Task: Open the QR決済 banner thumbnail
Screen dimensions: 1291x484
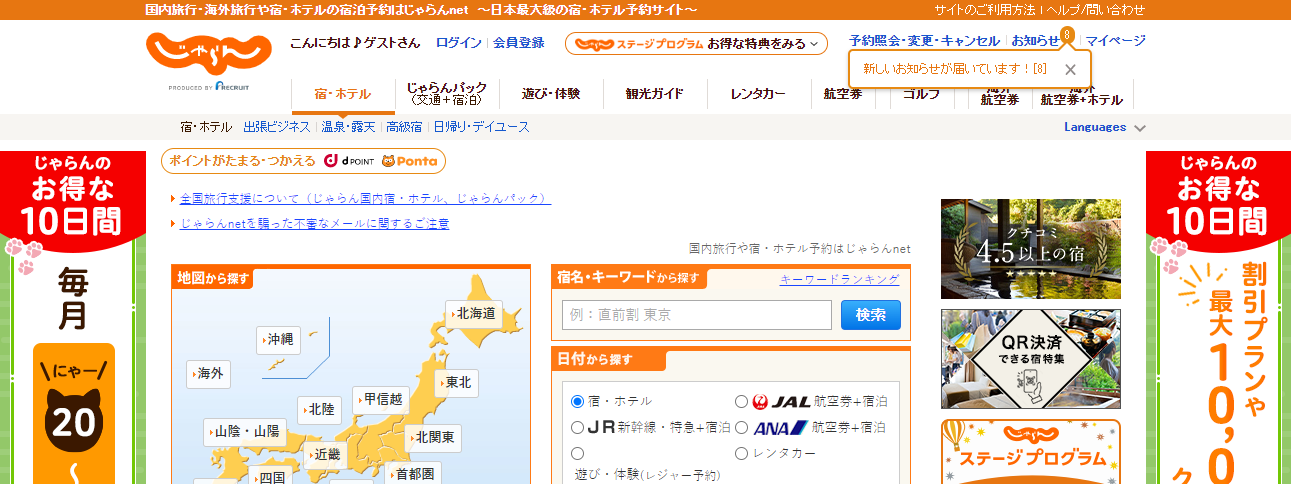Action: click(1030, 358)
